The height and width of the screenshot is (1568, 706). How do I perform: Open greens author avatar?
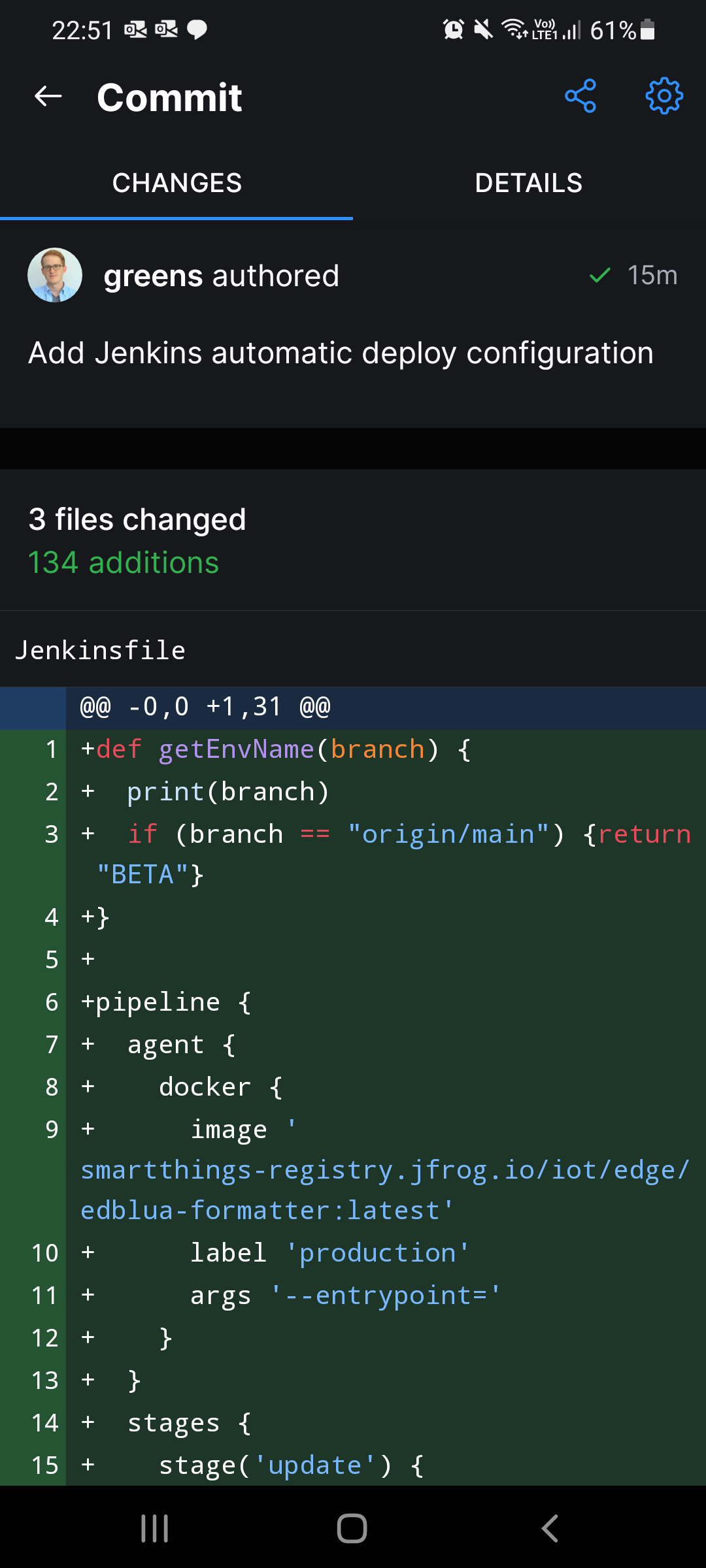55,275
